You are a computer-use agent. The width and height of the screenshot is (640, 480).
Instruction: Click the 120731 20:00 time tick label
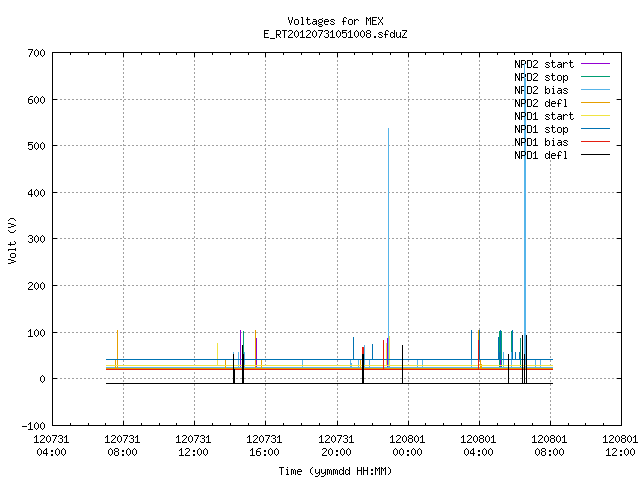[336, 446]
